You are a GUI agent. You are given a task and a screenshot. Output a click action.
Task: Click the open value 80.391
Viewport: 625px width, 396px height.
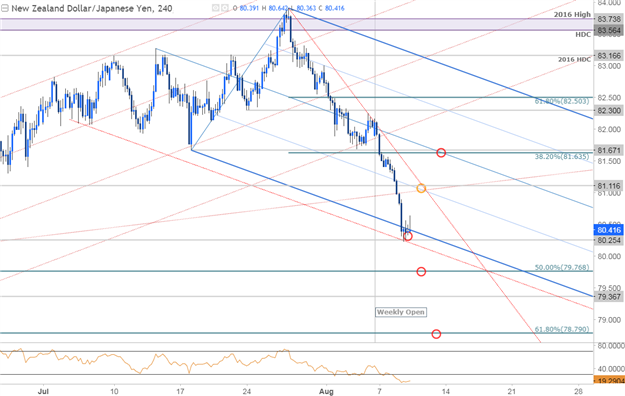(250, 8)
